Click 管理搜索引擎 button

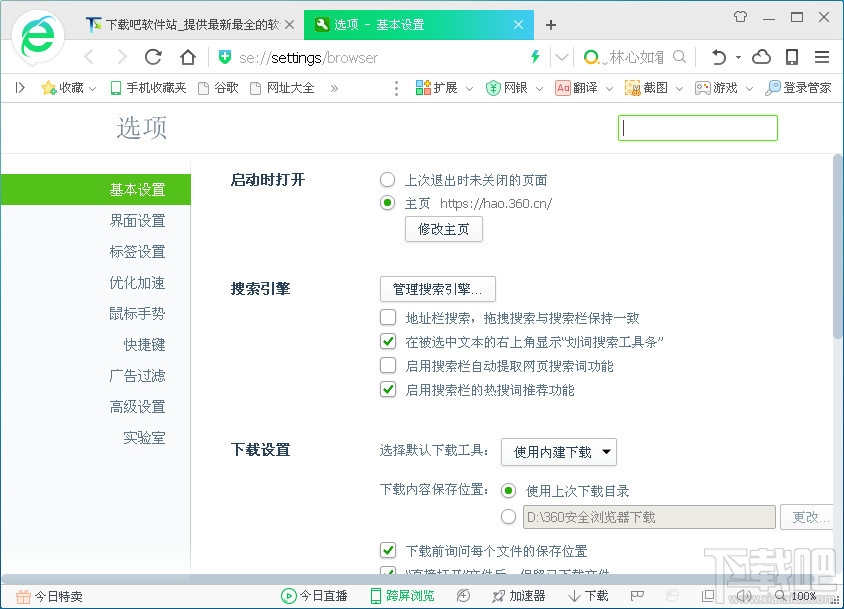tap(437, 289)
